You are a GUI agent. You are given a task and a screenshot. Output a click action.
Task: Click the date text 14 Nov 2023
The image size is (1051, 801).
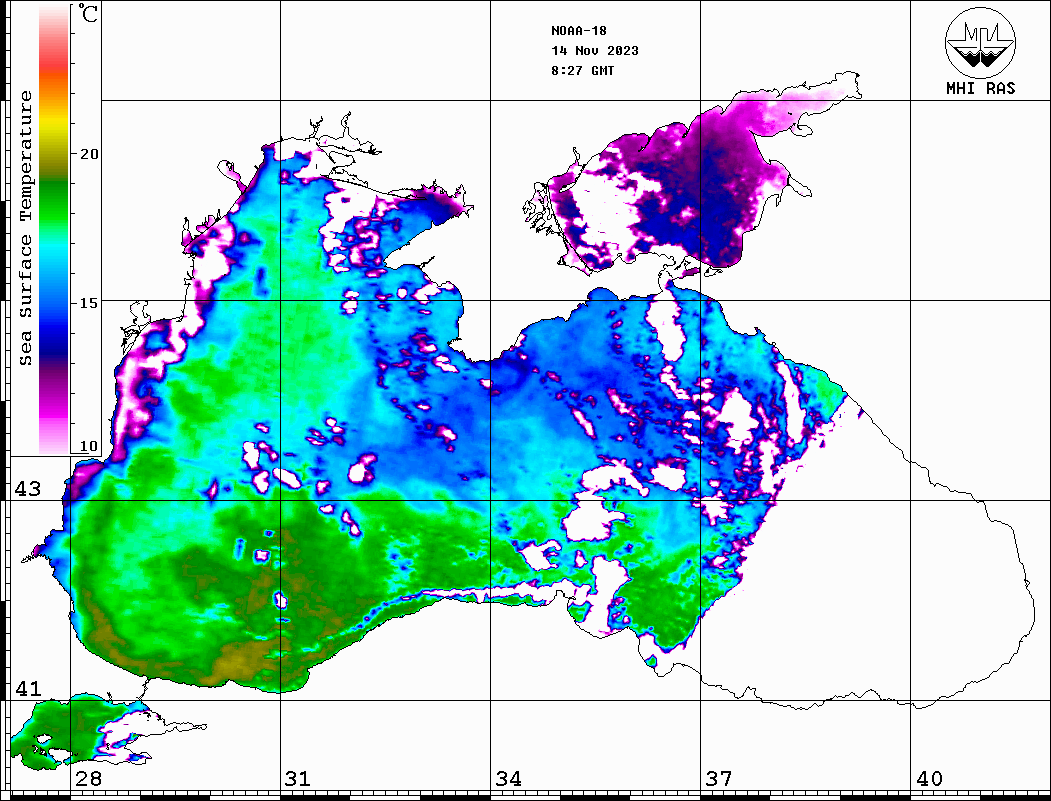coord(595,51)
